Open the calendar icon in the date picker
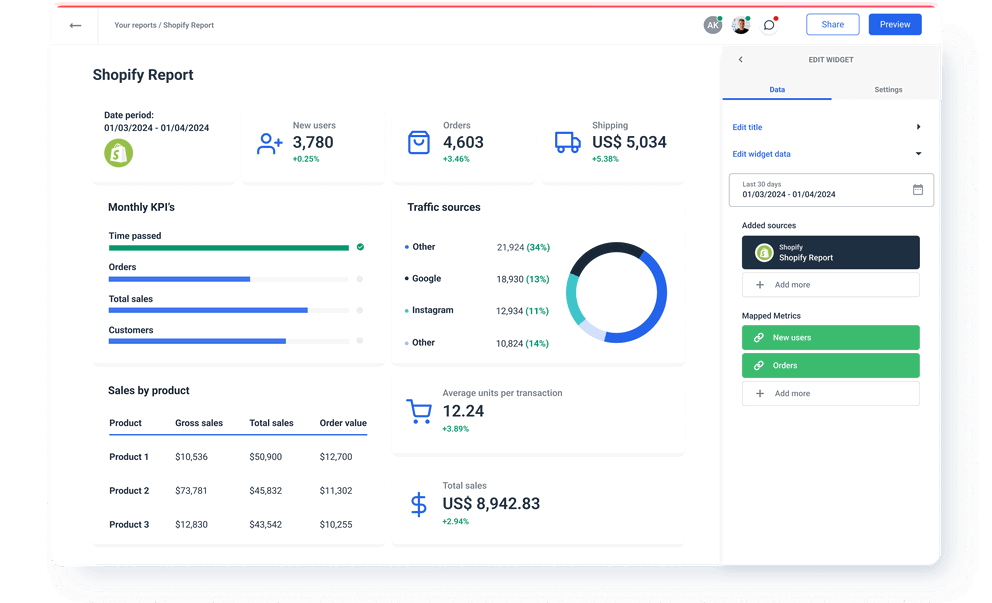This screenshot has width=992, height=603. click(918, 190)
